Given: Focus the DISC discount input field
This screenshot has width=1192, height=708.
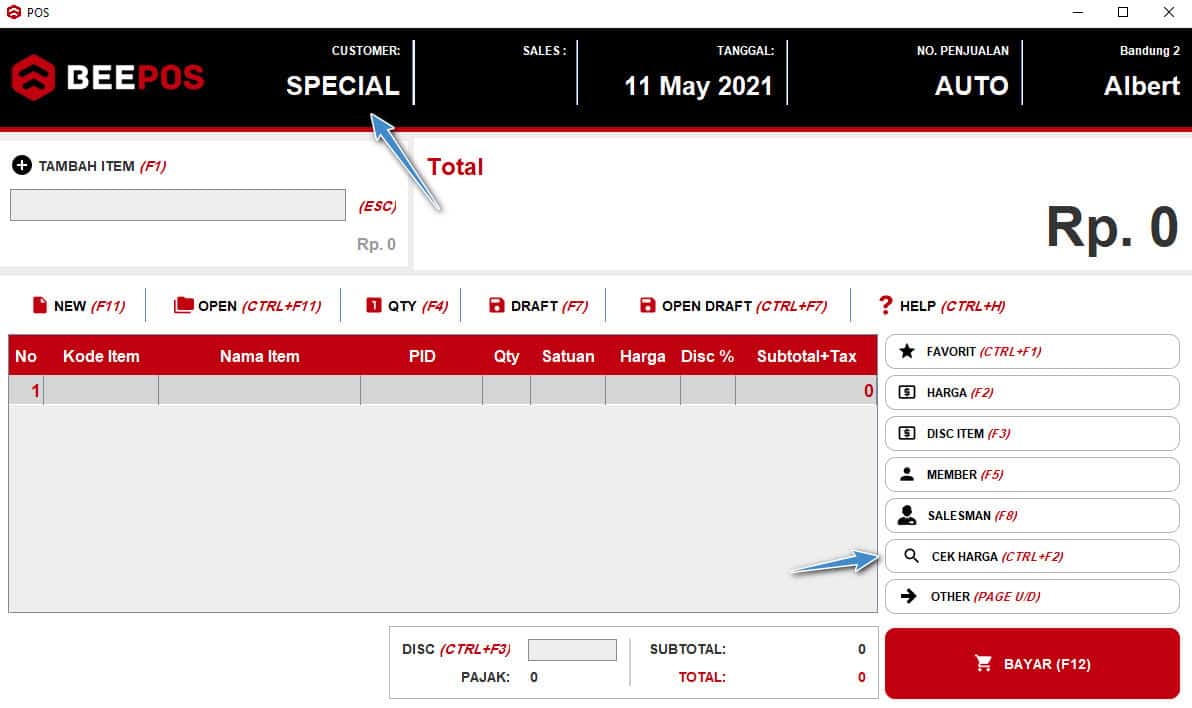Looking at the screenshot, I should coord(572,649).
